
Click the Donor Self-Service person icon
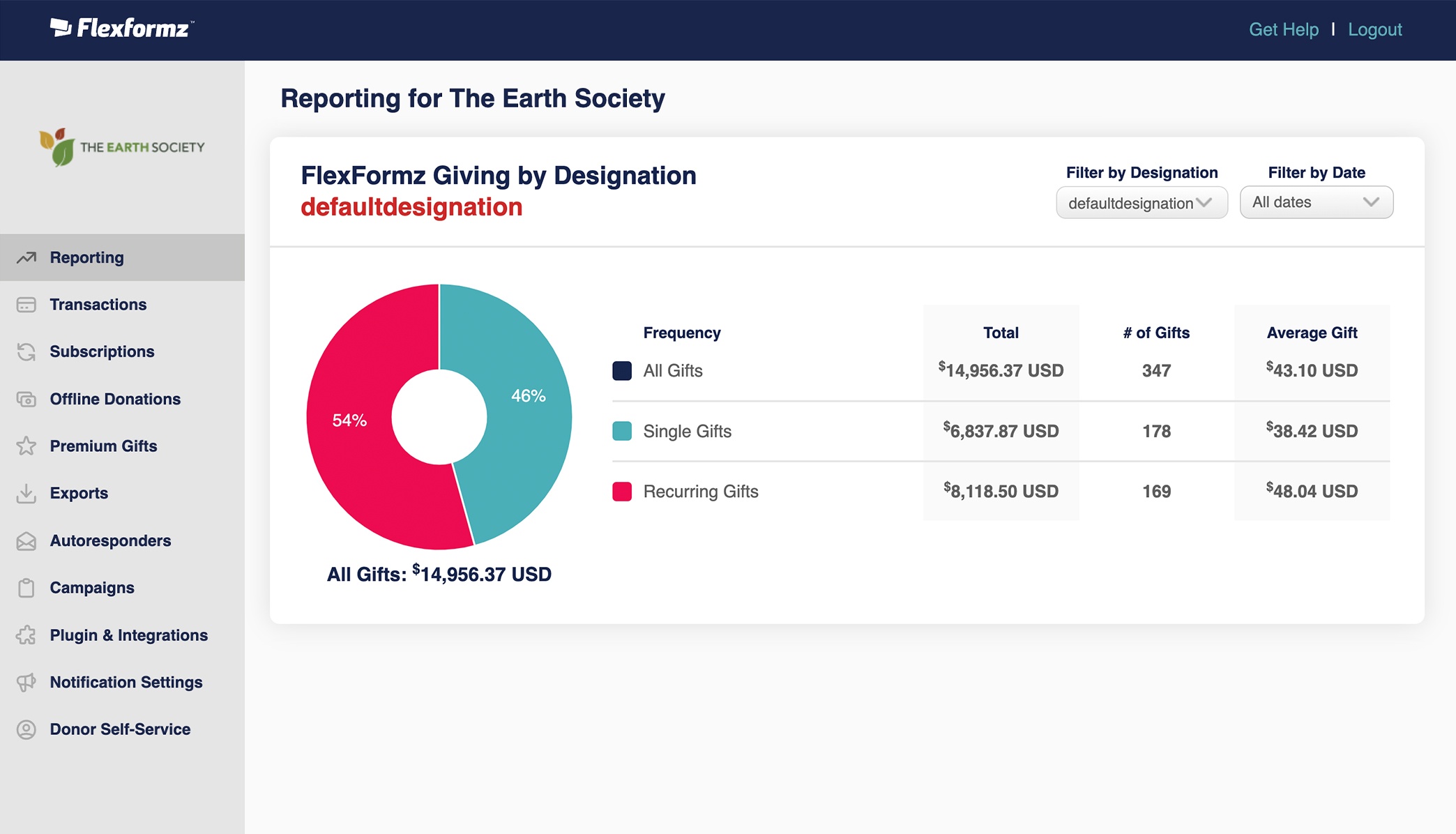[x=26, y=729]
